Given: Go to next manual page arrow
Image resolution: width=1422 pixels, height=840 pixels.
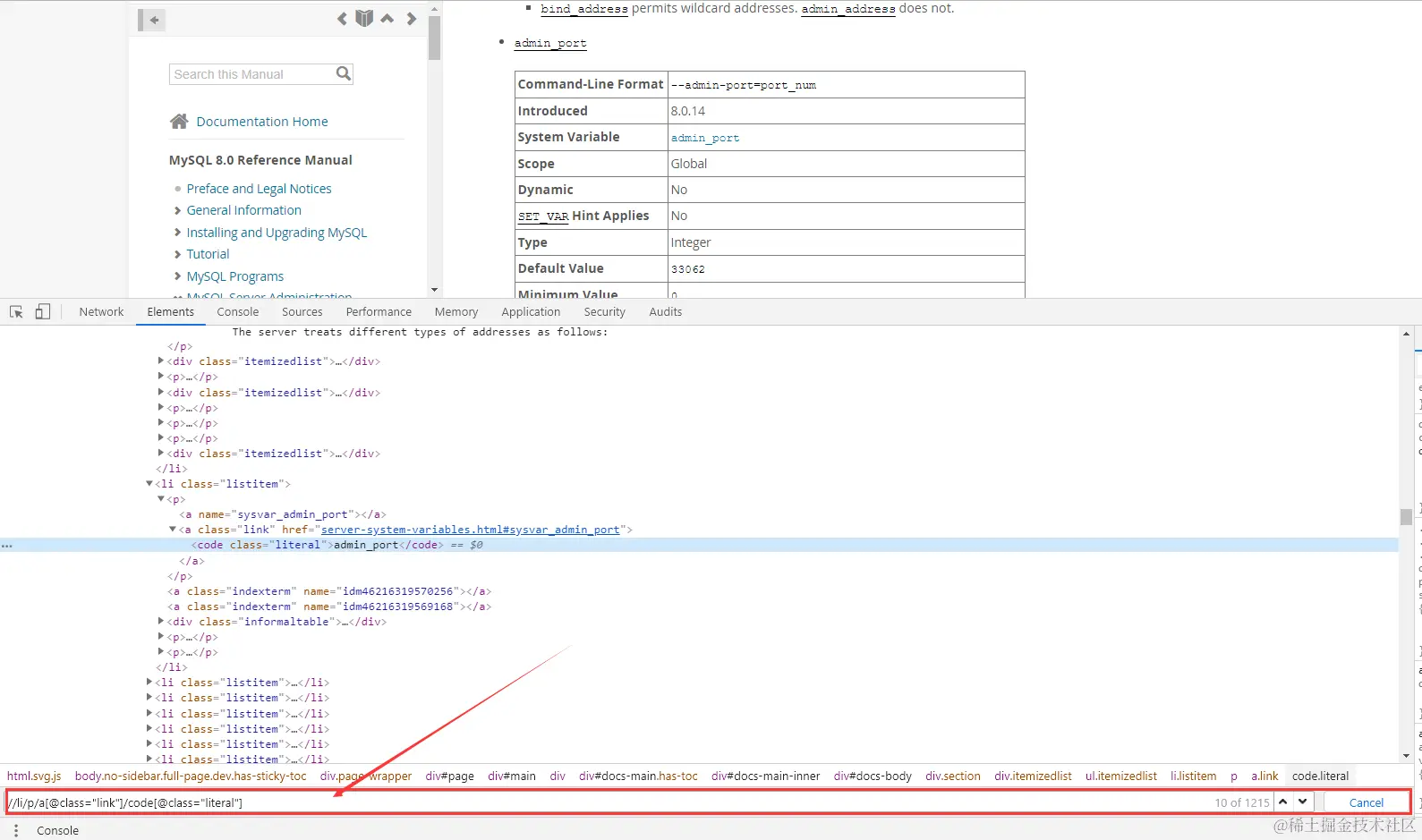Looking at the screenshot, I should pos(411,19).
